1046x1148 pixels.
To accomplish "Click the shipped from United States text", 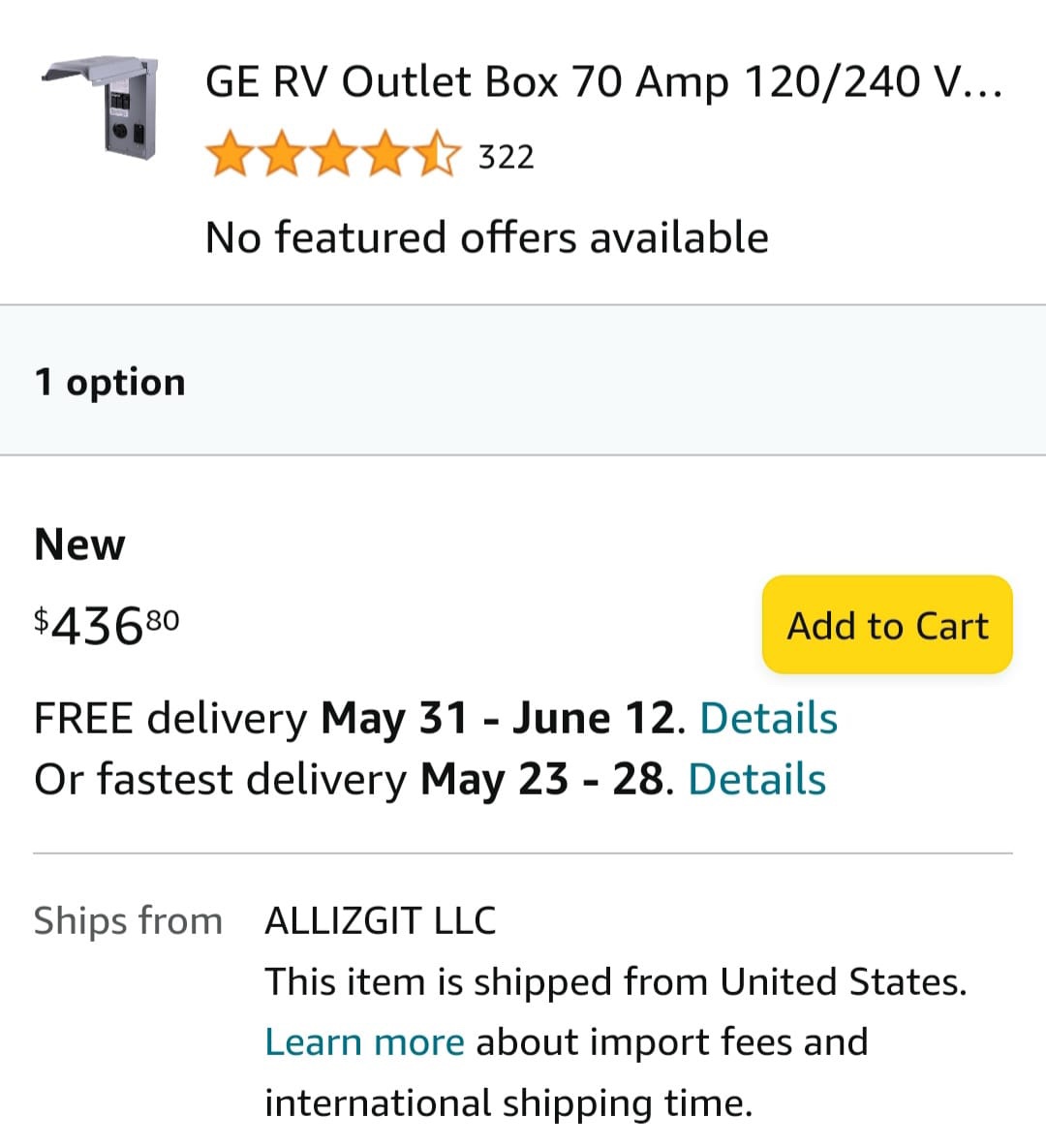I will point(617,980).
